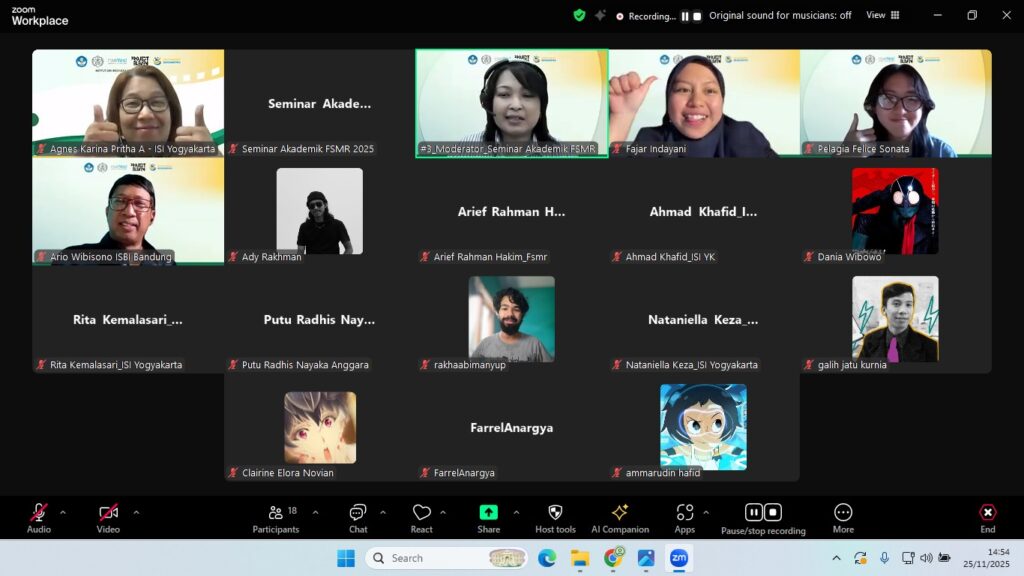Screen dimensions: 1024x576
Task: Open the Participants panel
Action: pos(276,514)
